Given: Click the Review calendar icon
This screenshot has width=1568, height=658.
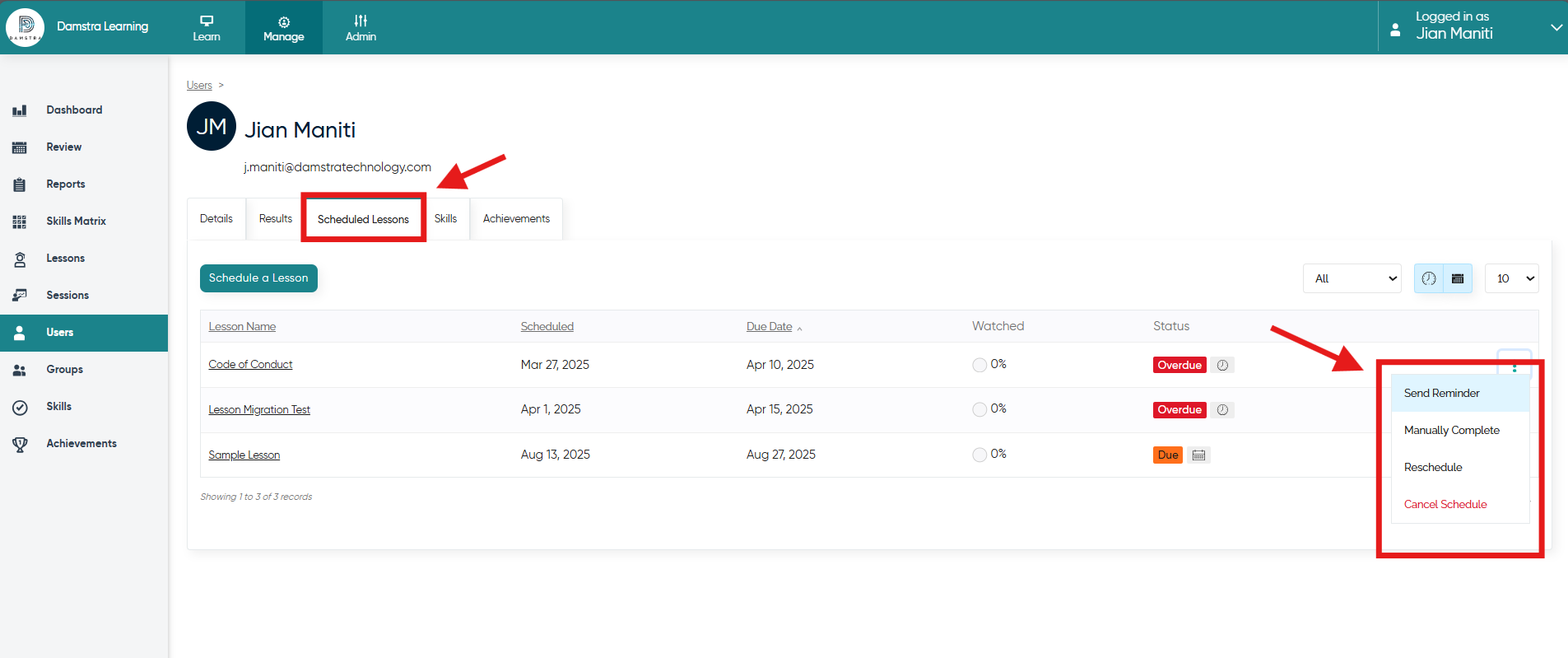Looking at the screenshot, I should pyautogui.click(x=20, y=147).
